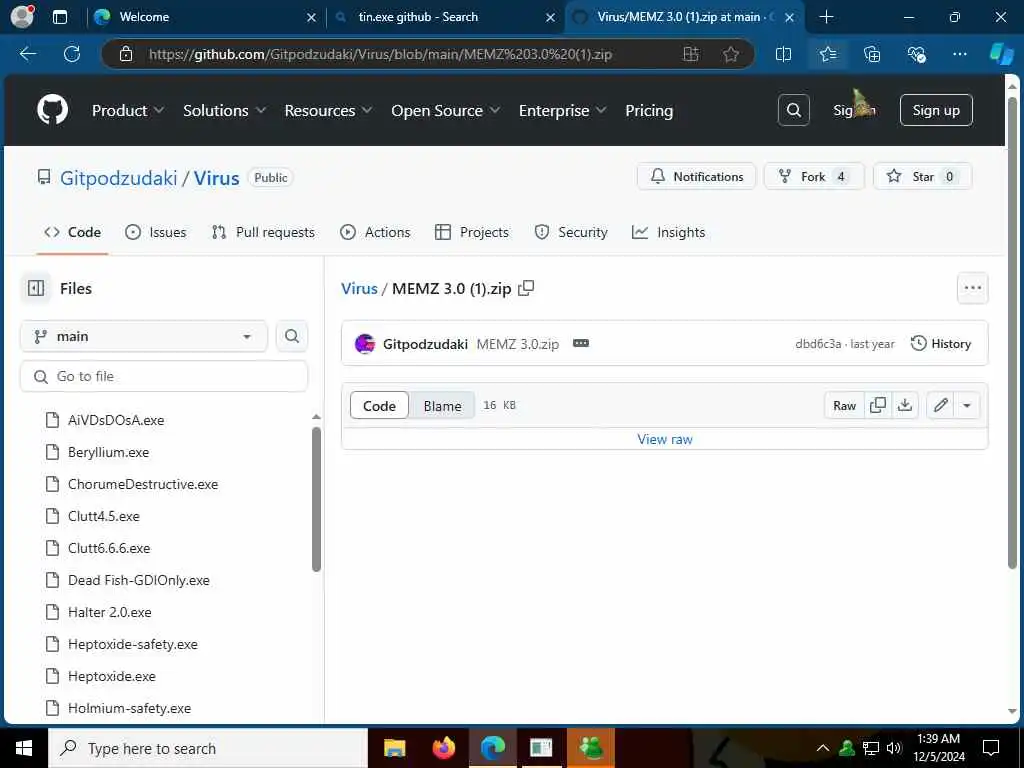Open Edge settings and more ellipsis
Image resolution: width=1024 pixels, height=768 pixels.
959,54
